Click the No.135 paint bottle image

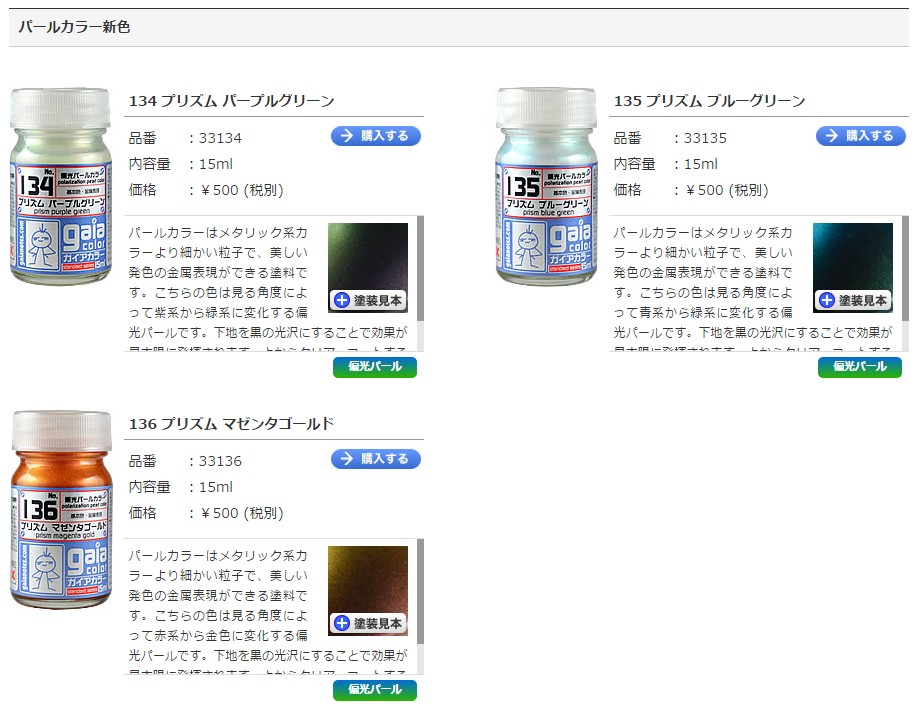pos(546,187)
